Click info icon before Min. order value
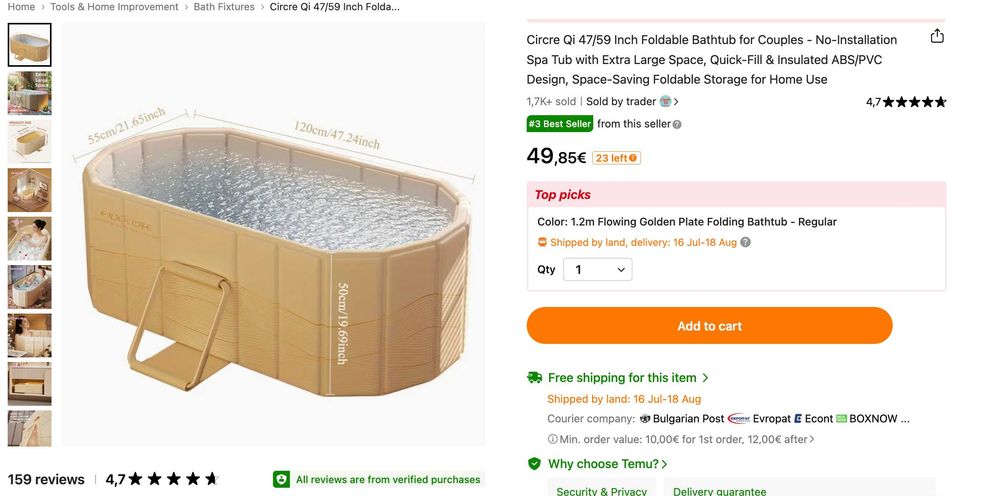This screenshot has height=496, width=1000. 552,439
